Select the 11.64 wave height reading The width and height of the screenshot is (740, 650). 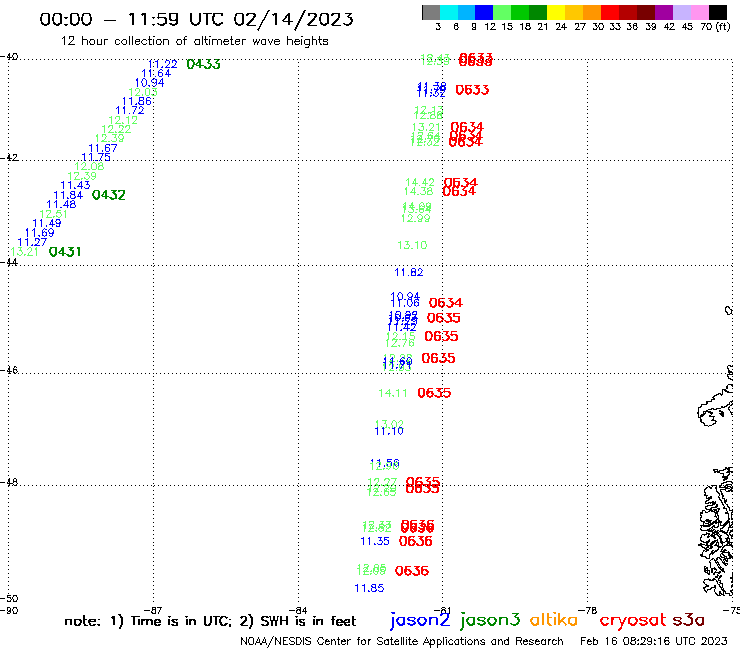pos(156,73)
